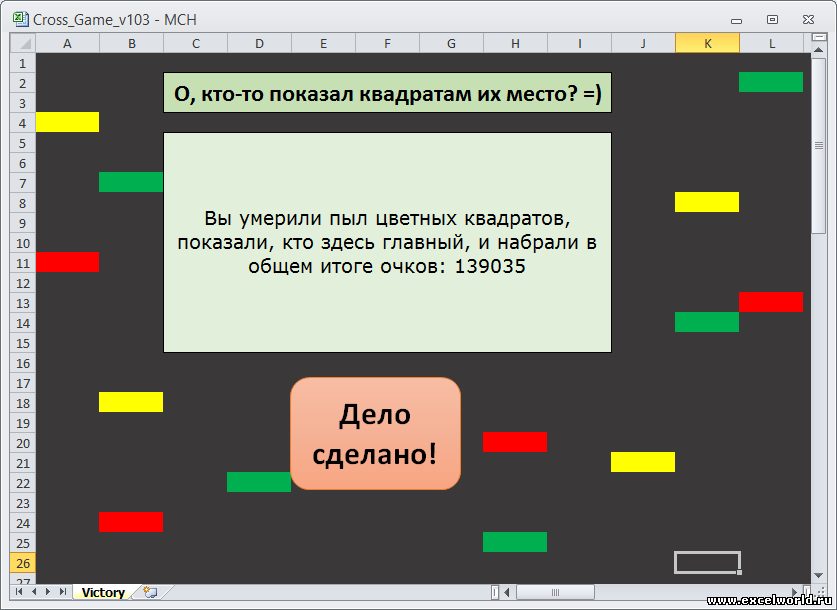The width and height of the screenshot is (837, 610).
Task: Click the vertical scrollbar up arrow
Action: [x=818, y=50]
